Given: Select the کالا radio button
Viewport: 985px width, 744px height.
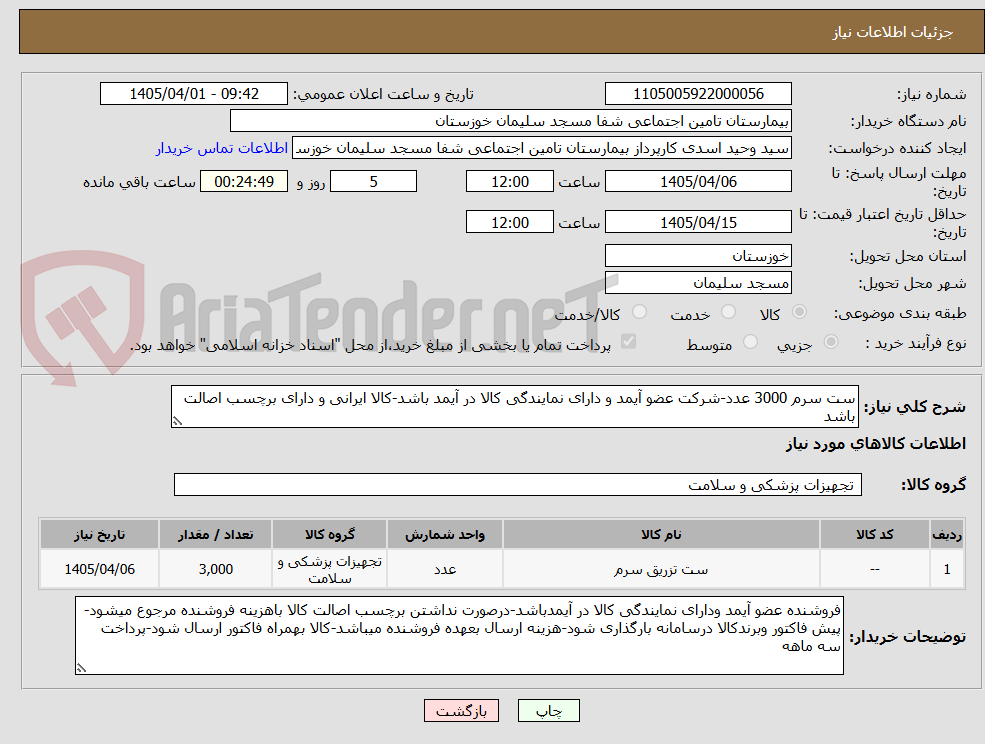Looking at the screenshot, I should pos(800,312).
